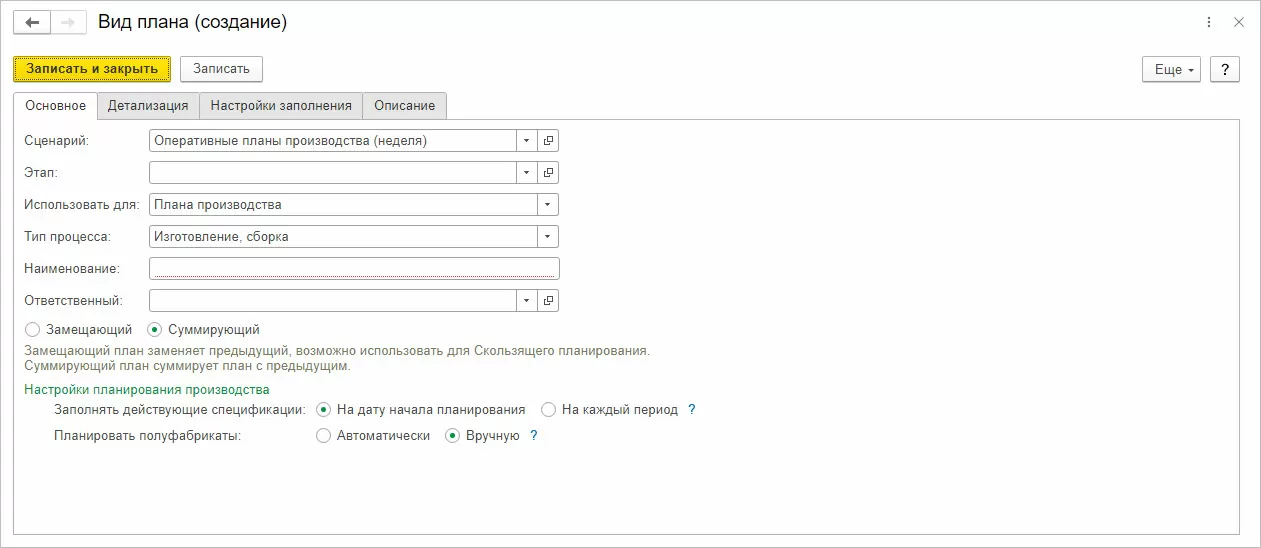Viewport: 1261px width, 548px height.
Task: Open the Ответственный field selection form icon
Action: (x=548, y=300)
